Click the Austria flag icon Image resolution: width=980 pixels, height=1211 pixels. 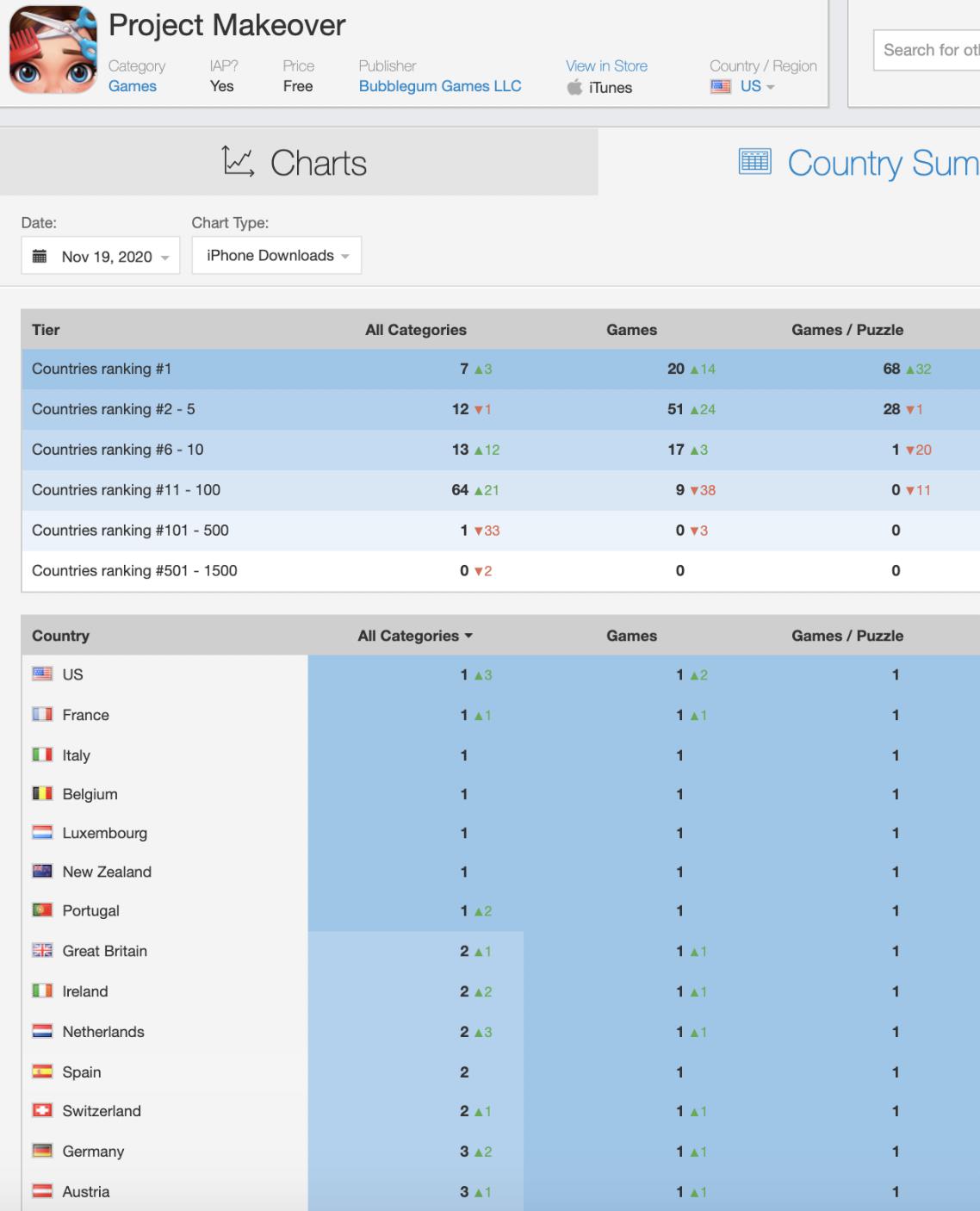[42, 1191]
